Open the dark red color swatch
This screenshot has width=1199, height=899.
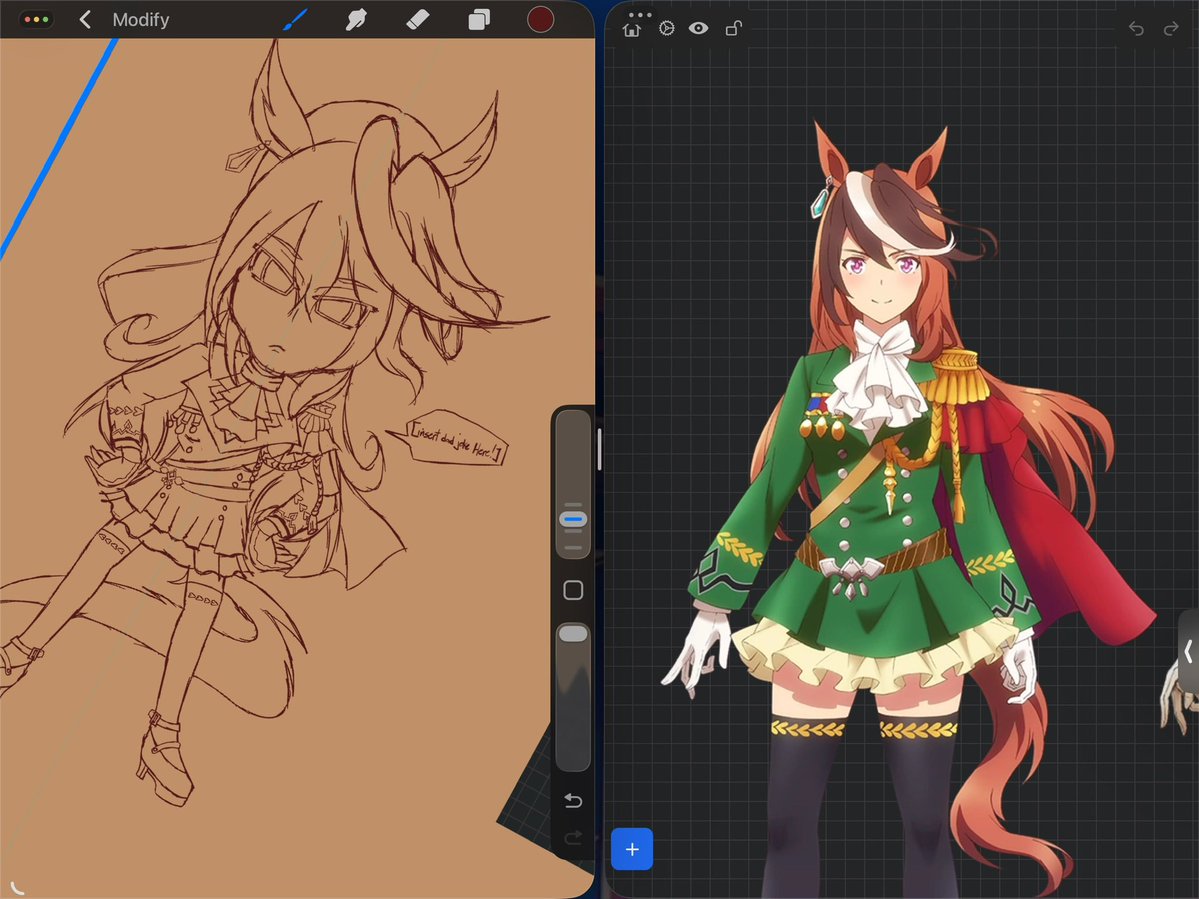pos(541,20)
